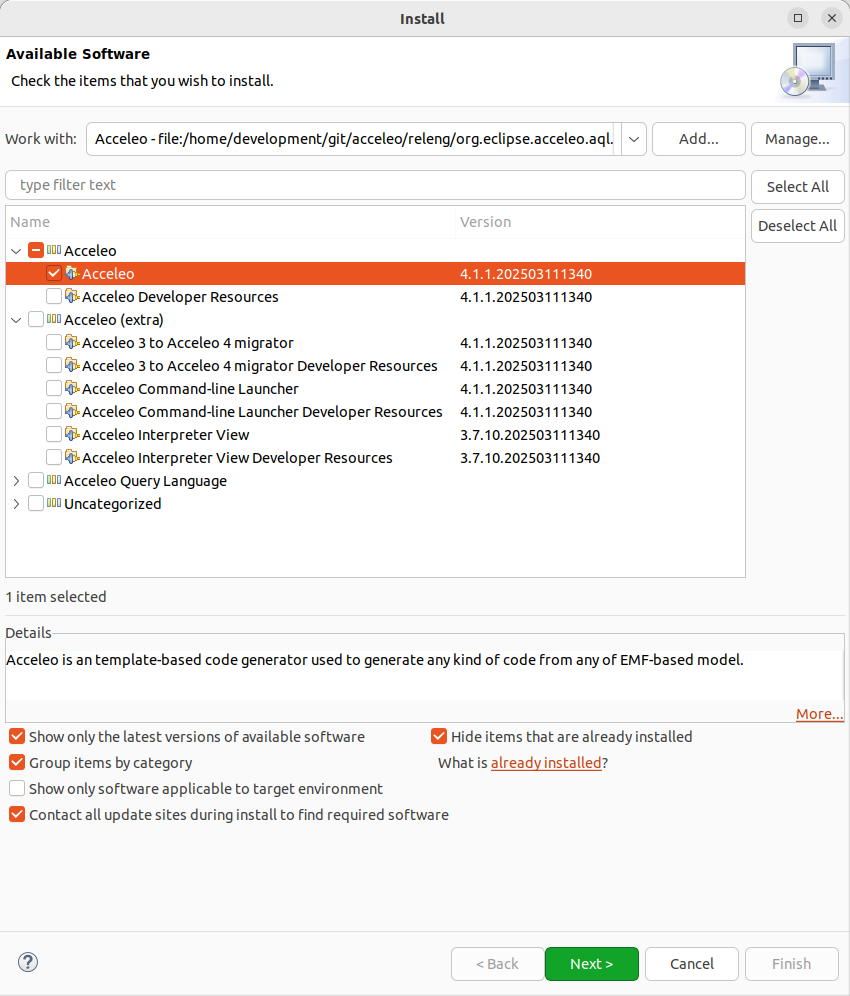
Task: Click the Uncategorized category icon
Action: tap(54, 504)
